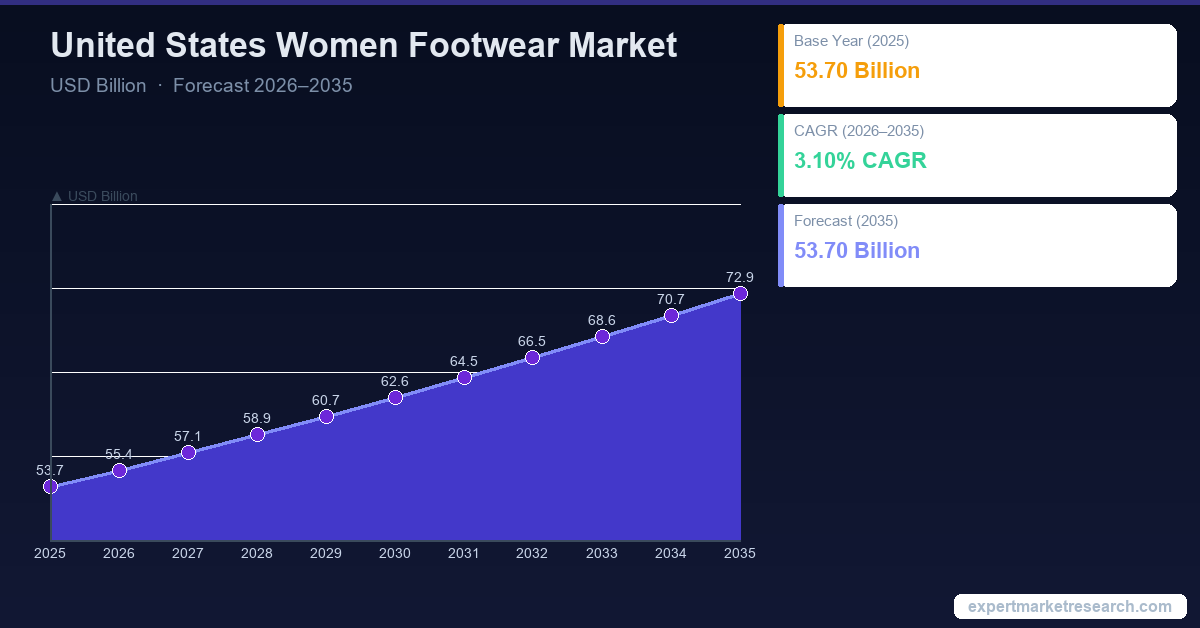
Task: Select the Base Year (2025) card
Action: point(977,65)
